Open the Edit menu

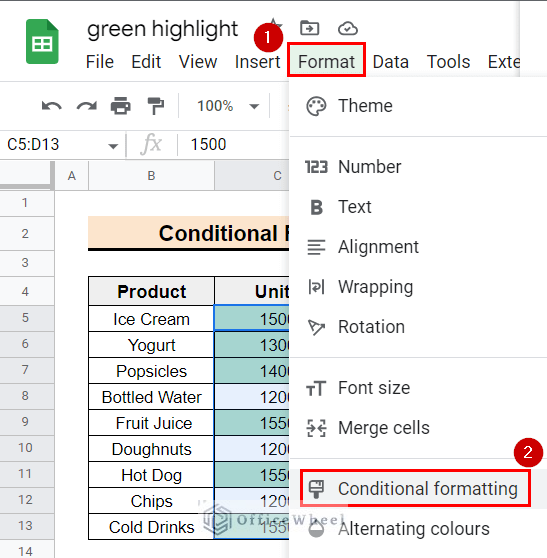tap(146, 62)
